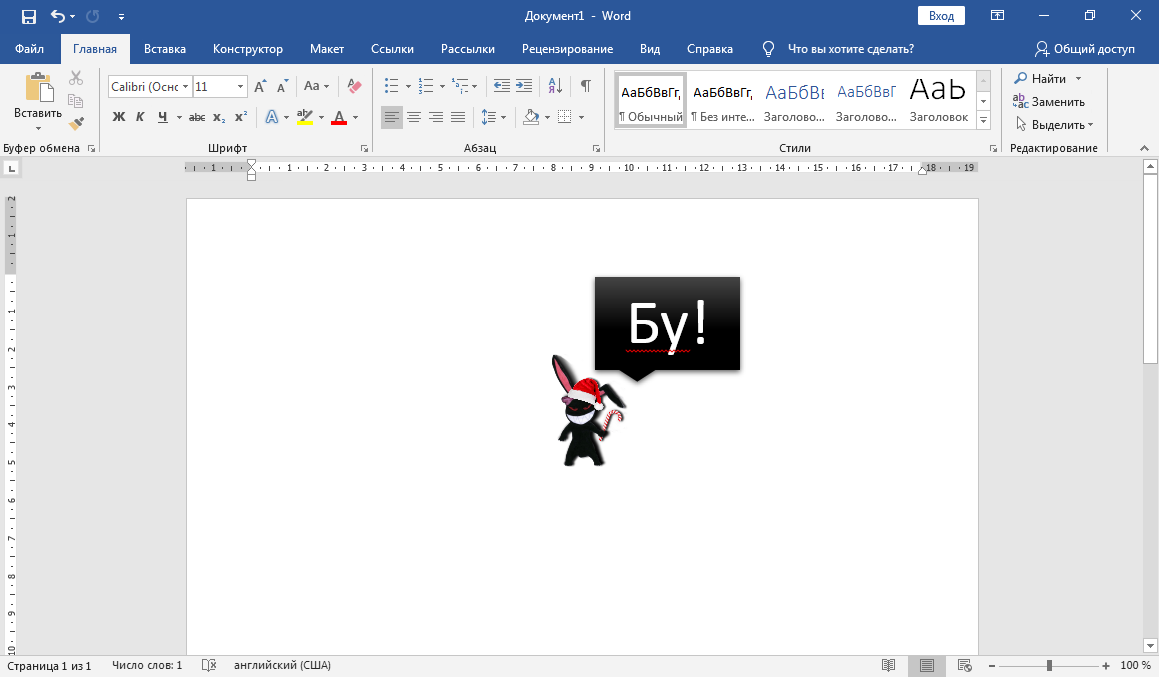This screenshot has width=1159, height=677.
Task: Select the Format Painter brush
Action: pyautogui.click(x=76, y=123)
